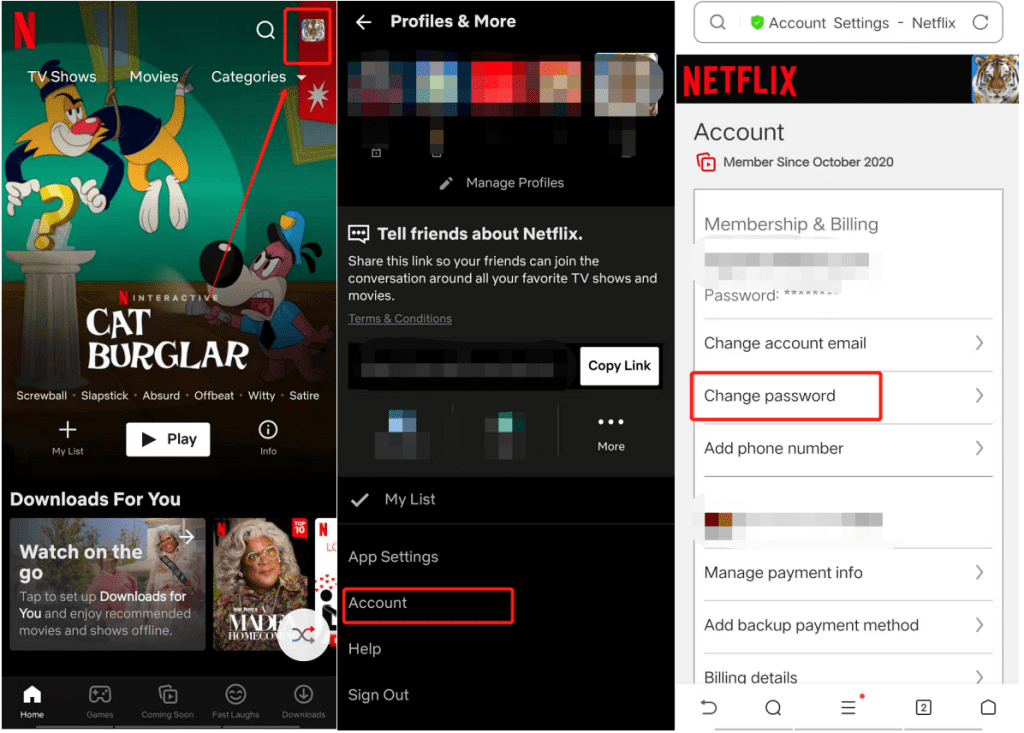1024x733 pixels.
Task: Tap the Netflix N logo on home screen
Action: coord(25,30)
